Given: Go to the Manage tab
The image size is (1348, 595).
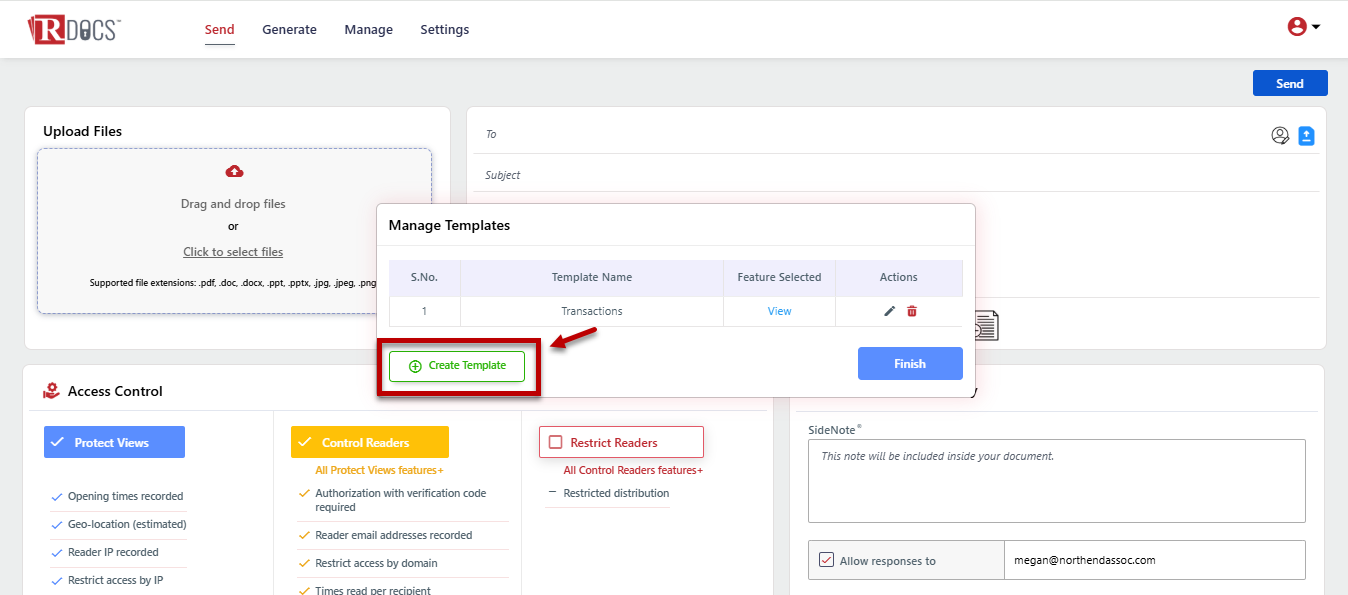Looking at the screenshot, I should (x=368, y=30).
